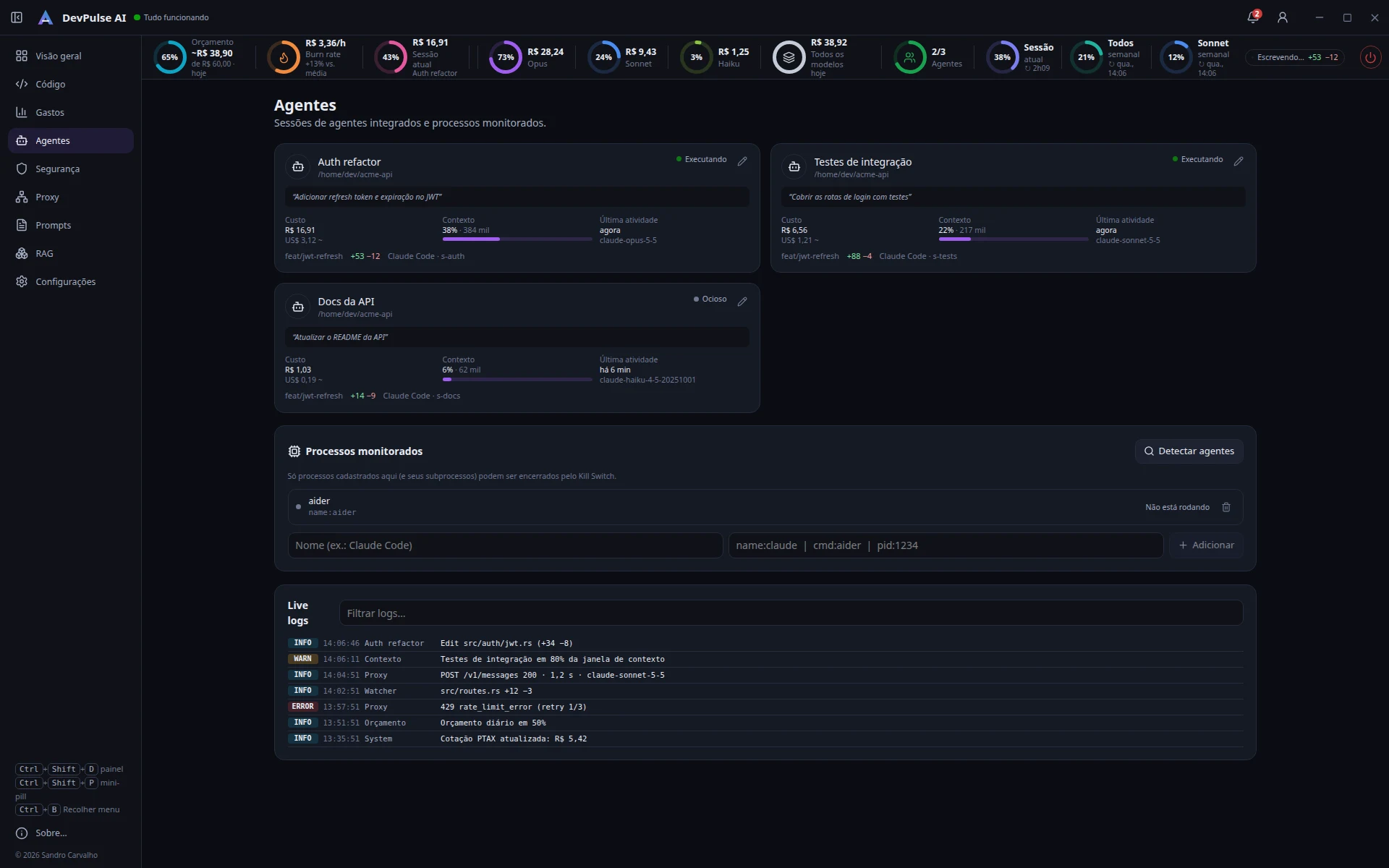This screenshot has width=1389, height=868.
Task: Open Visão geral in sidebar
Action: [71, 56]
